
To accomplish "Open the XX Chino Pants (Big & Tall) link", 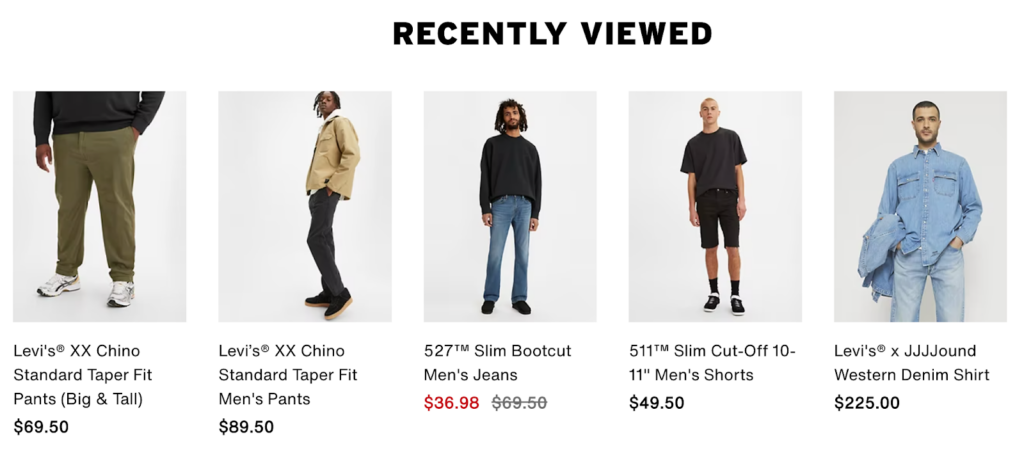I will (x=83, y=375).
